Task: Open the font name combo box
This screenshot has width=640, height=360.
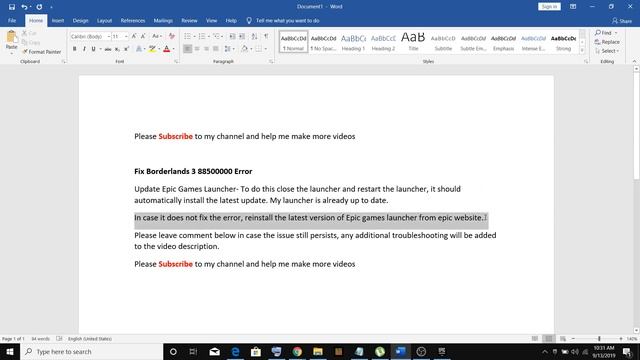Action: coord(90,36)
